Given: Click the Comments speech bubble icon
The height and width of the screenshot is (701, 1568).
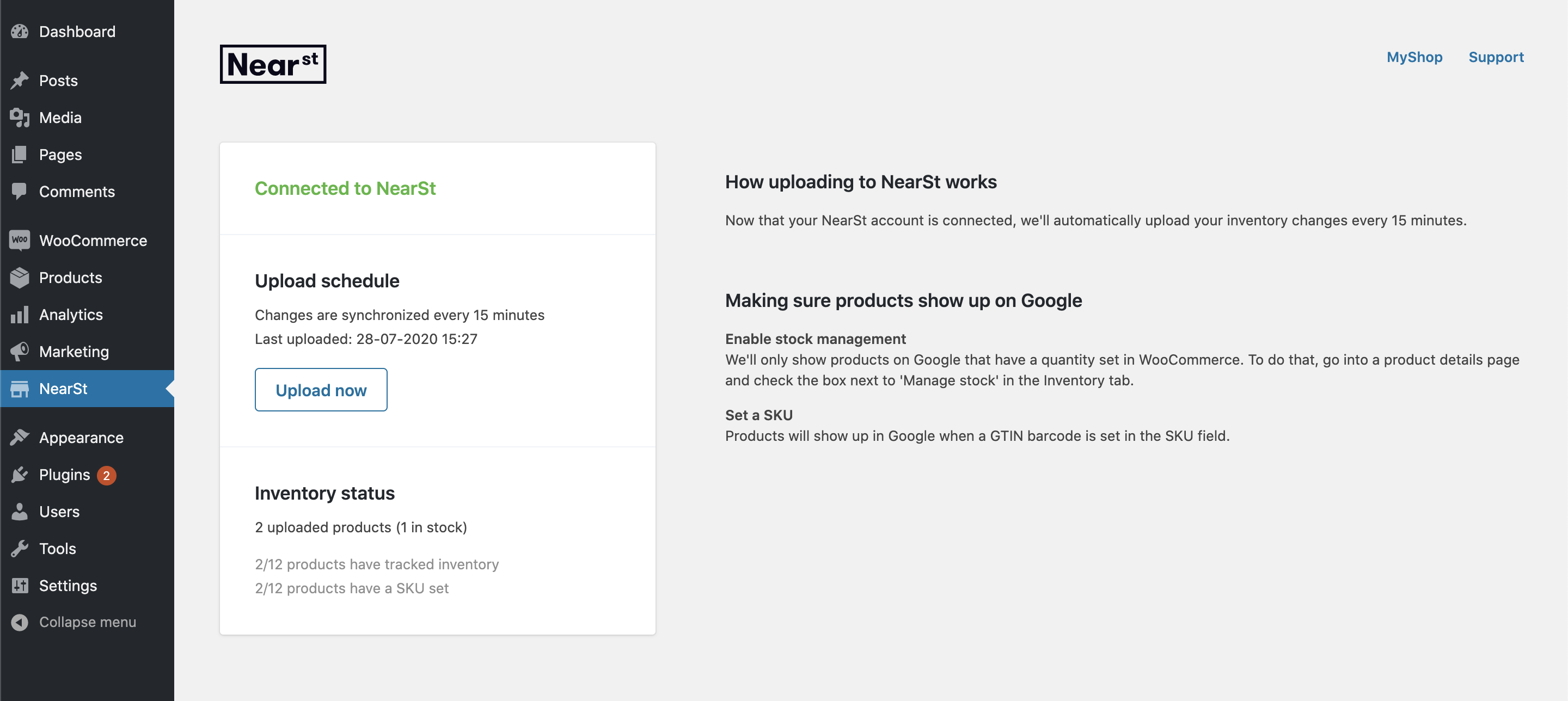Looking at the screenshot, I should [x=20, y=191].
